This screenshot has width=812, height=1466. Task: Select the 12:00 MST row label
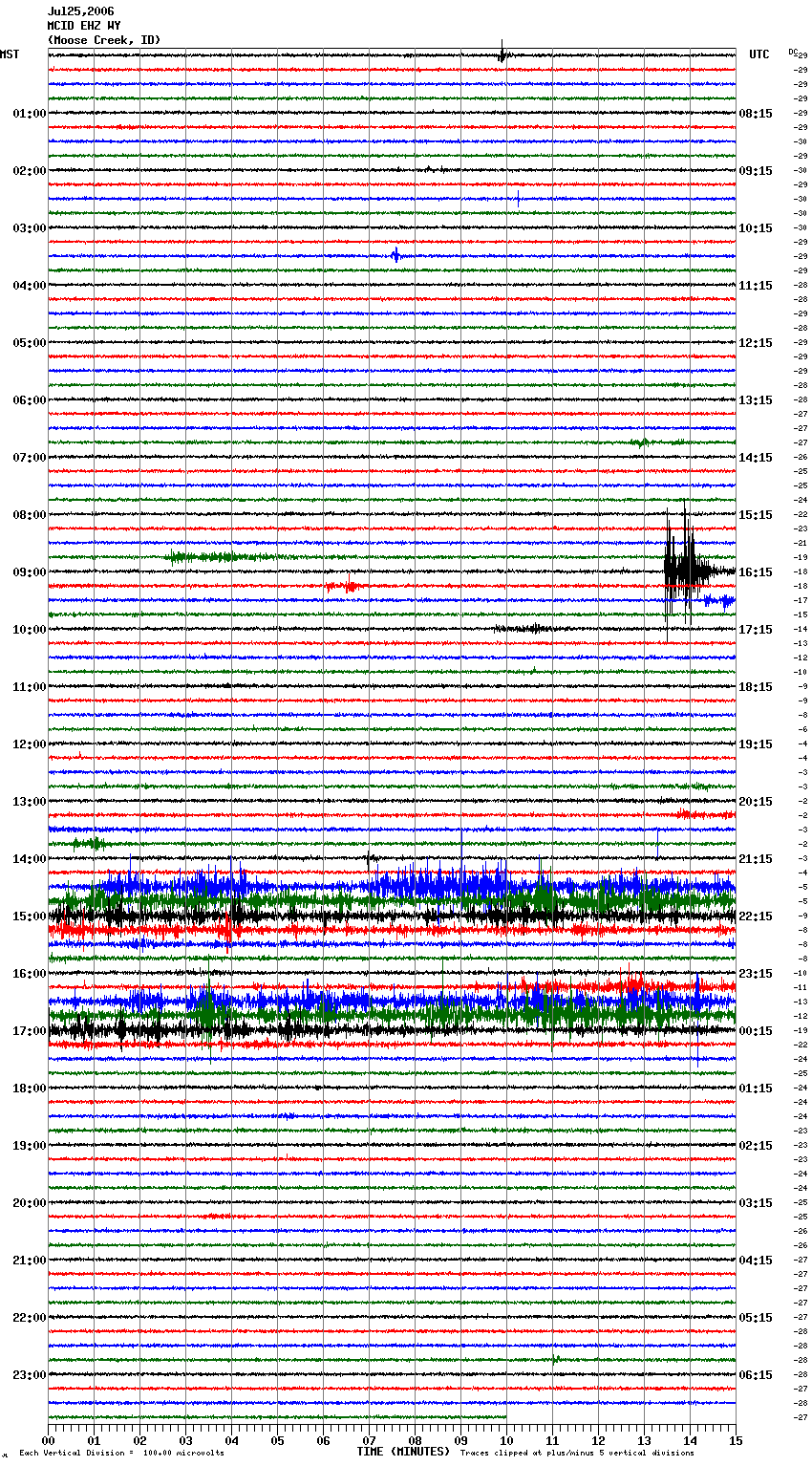(30, 744)
